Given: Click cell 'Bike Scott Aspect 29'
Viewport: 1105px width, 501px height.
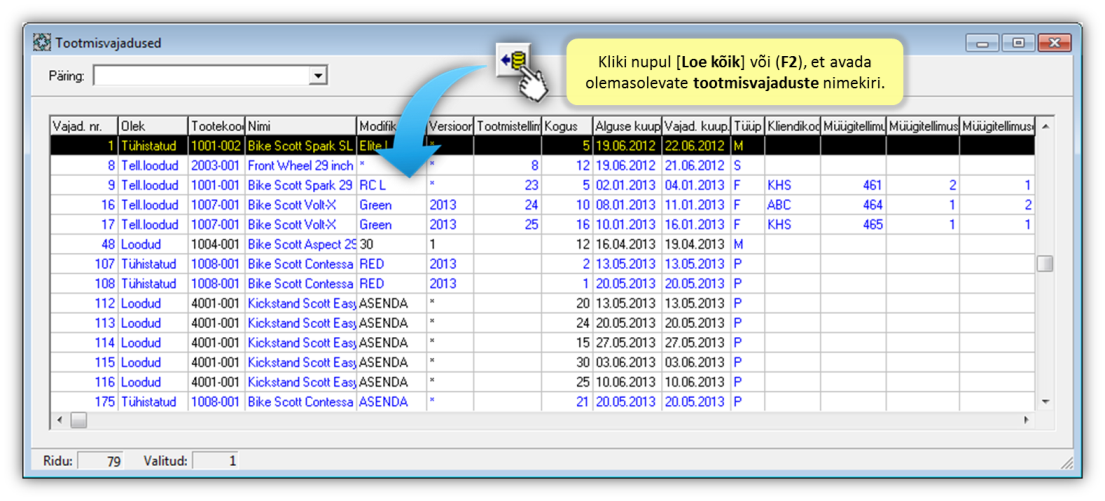Looking at the screenshot, I should pyautogui.click(x=301, y=245).
